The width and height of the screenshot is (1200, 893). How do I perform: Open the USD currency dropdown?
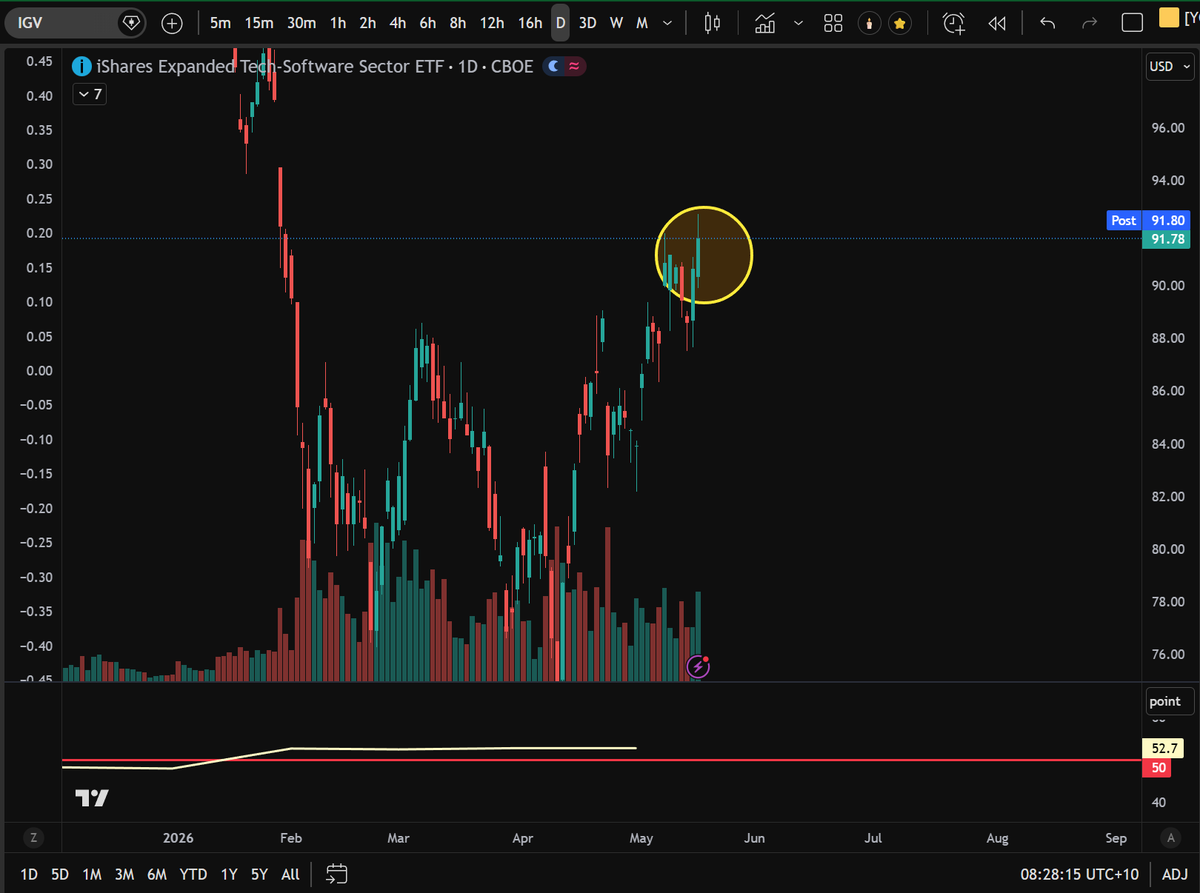pos(1169,67)
